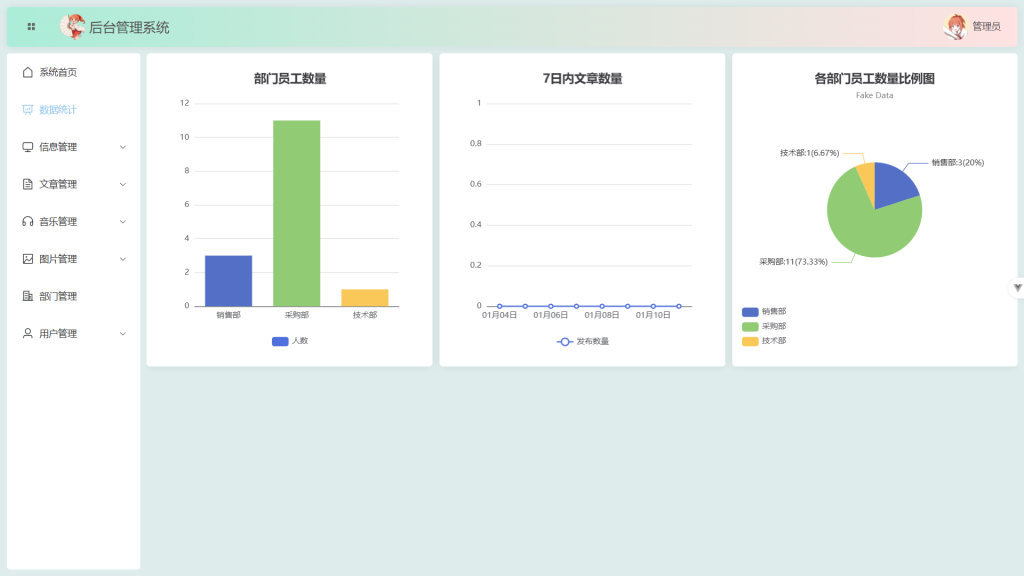Toggle 销售部 legend in pie chart
1024x576 pixels.
[x=764, y=311]
